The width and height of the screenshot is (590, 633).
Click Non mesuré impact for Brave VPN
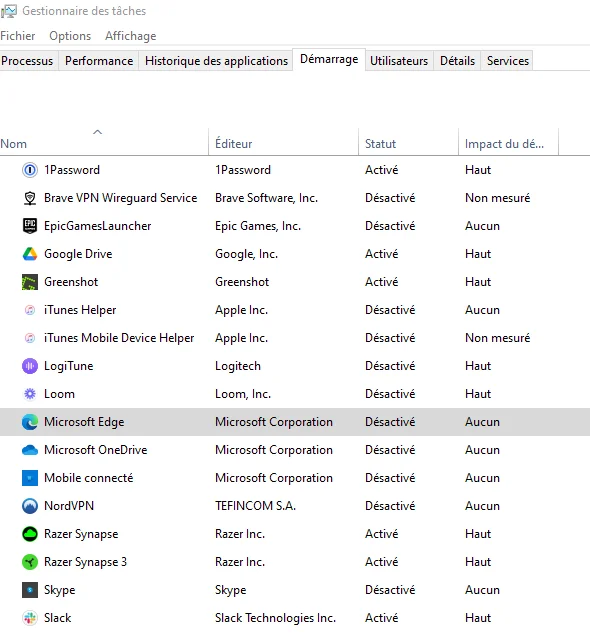point(498,198)
